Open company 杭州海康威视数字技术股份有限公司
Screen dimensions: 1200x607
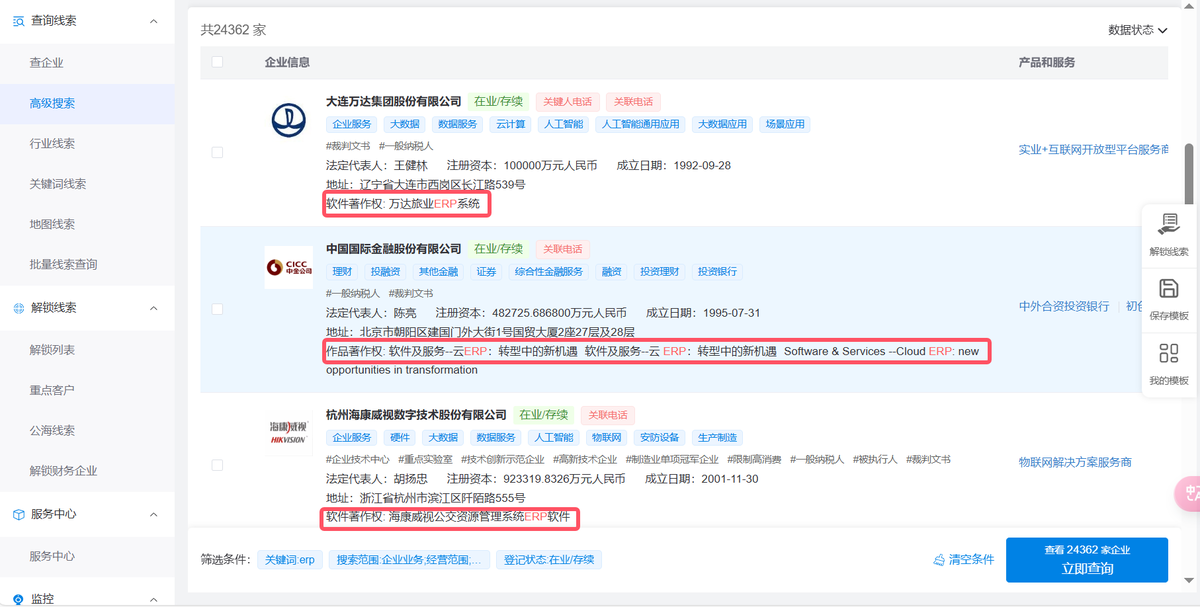pos(416,415)
